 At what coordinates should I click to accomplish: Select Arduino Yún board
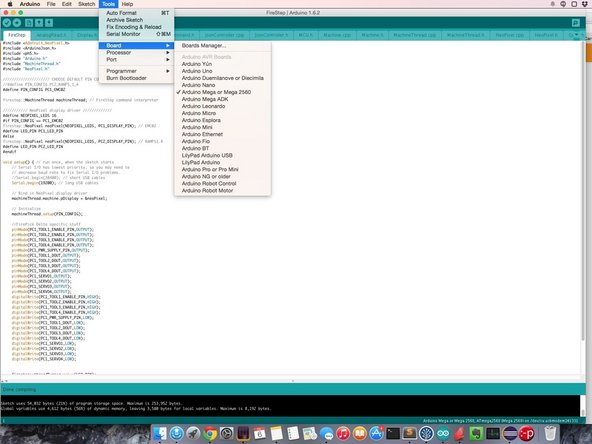click(222, 64)
